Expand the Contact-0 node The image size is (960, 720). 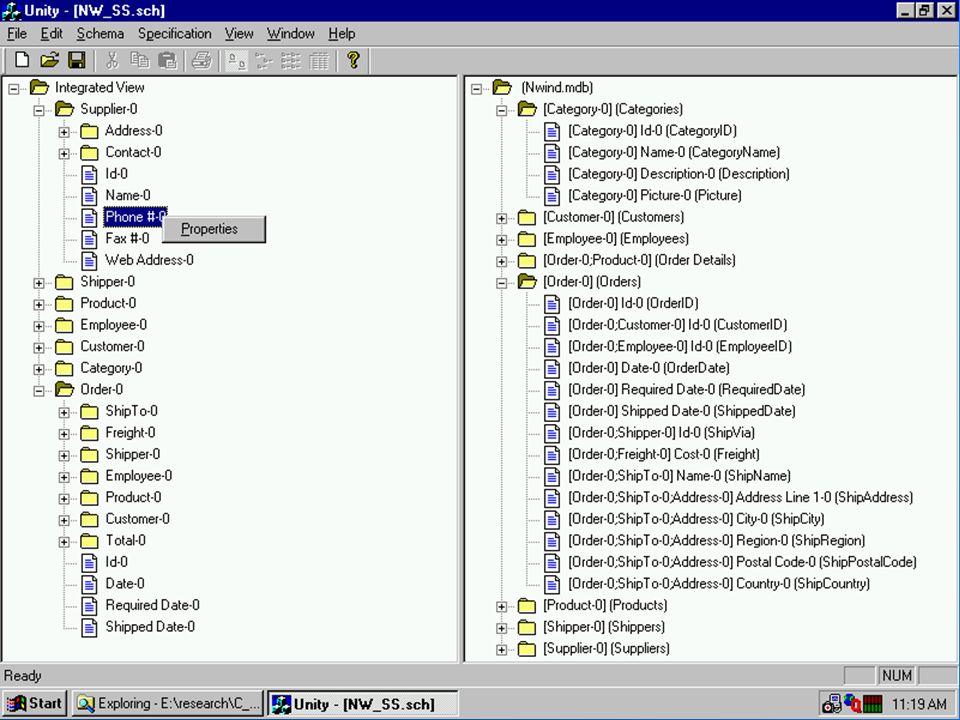[64, 153]
